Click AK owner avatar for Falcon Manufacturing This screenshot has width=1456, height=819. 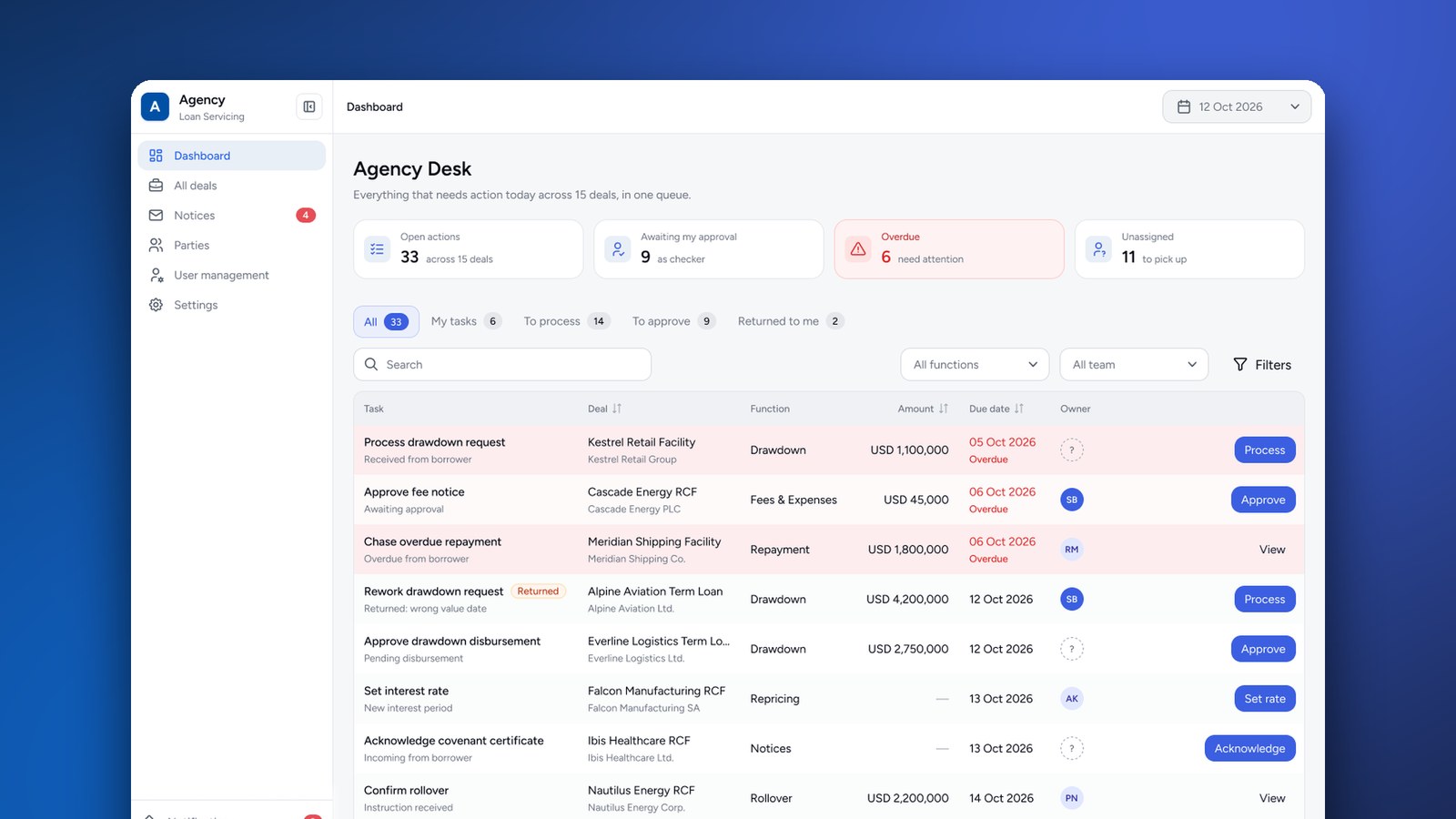click(x=1072, y=699)
